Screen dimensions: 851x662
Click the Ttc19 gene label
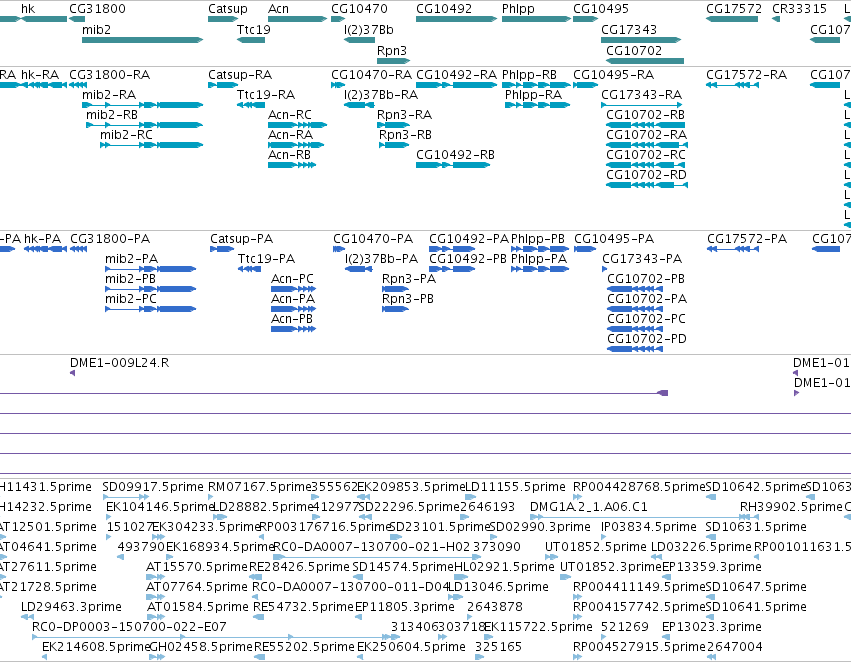pos(253,29)
